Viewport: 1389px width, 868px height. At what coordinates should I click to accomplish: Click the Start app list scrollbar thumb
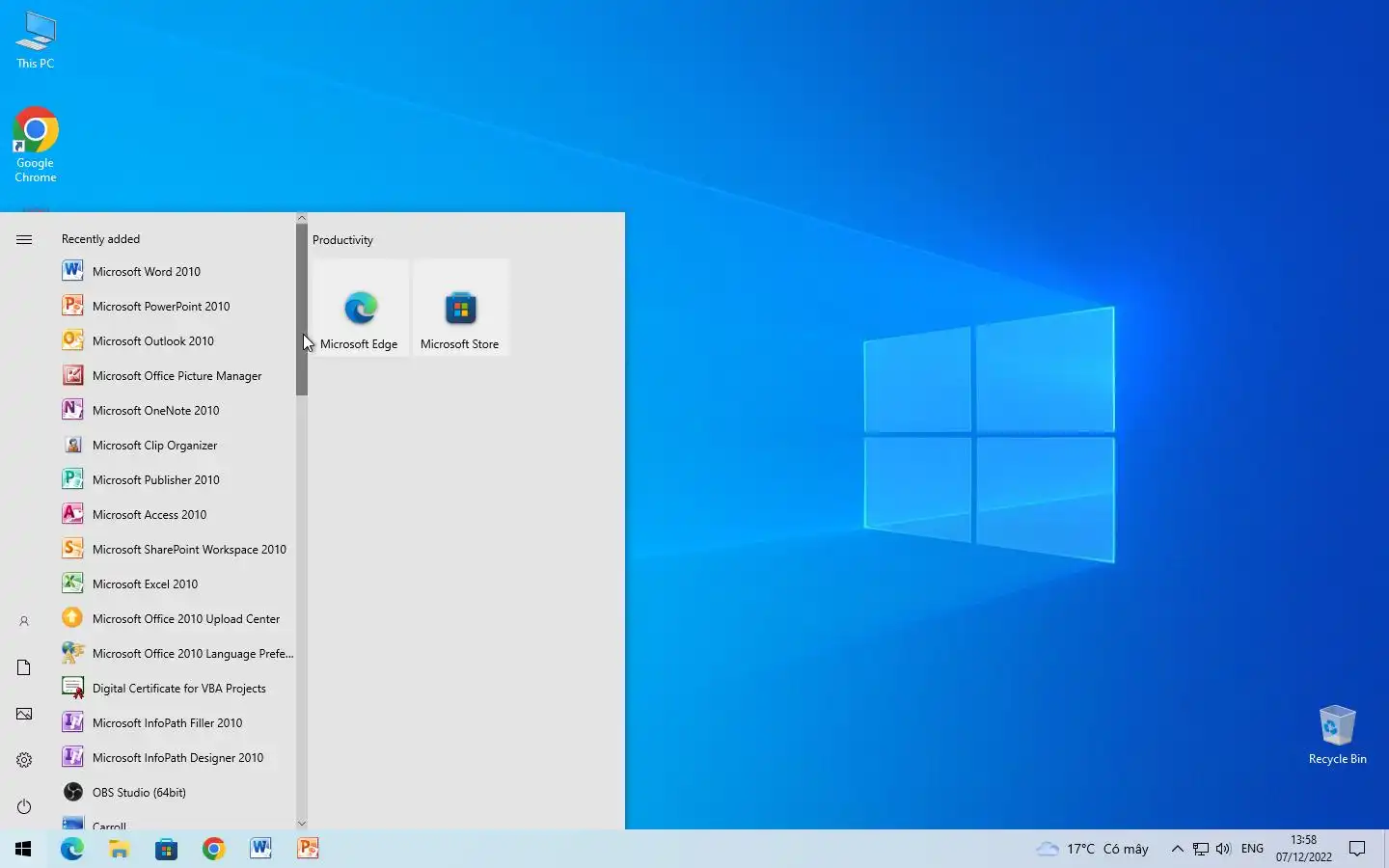[302, 310]
